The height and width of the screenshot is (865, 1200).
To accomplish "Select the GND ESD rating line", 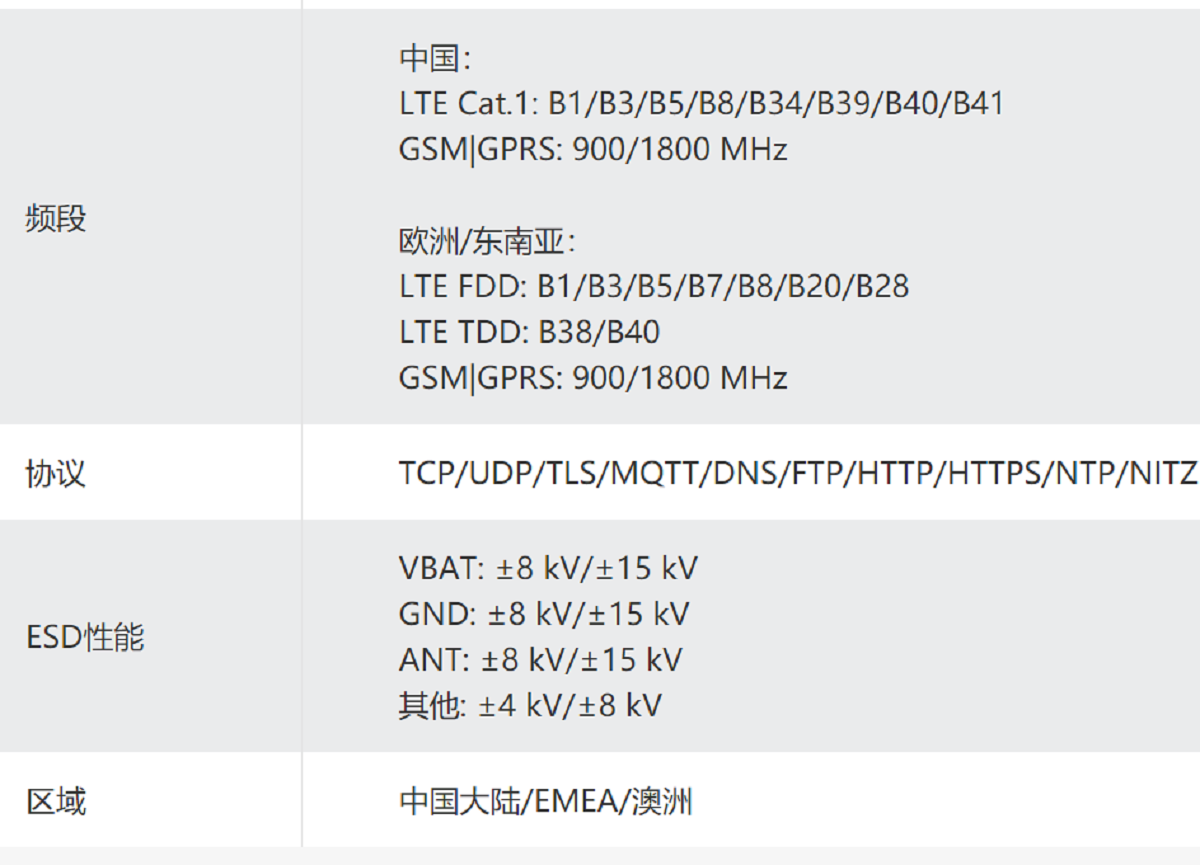I will (x=544, y=614).
